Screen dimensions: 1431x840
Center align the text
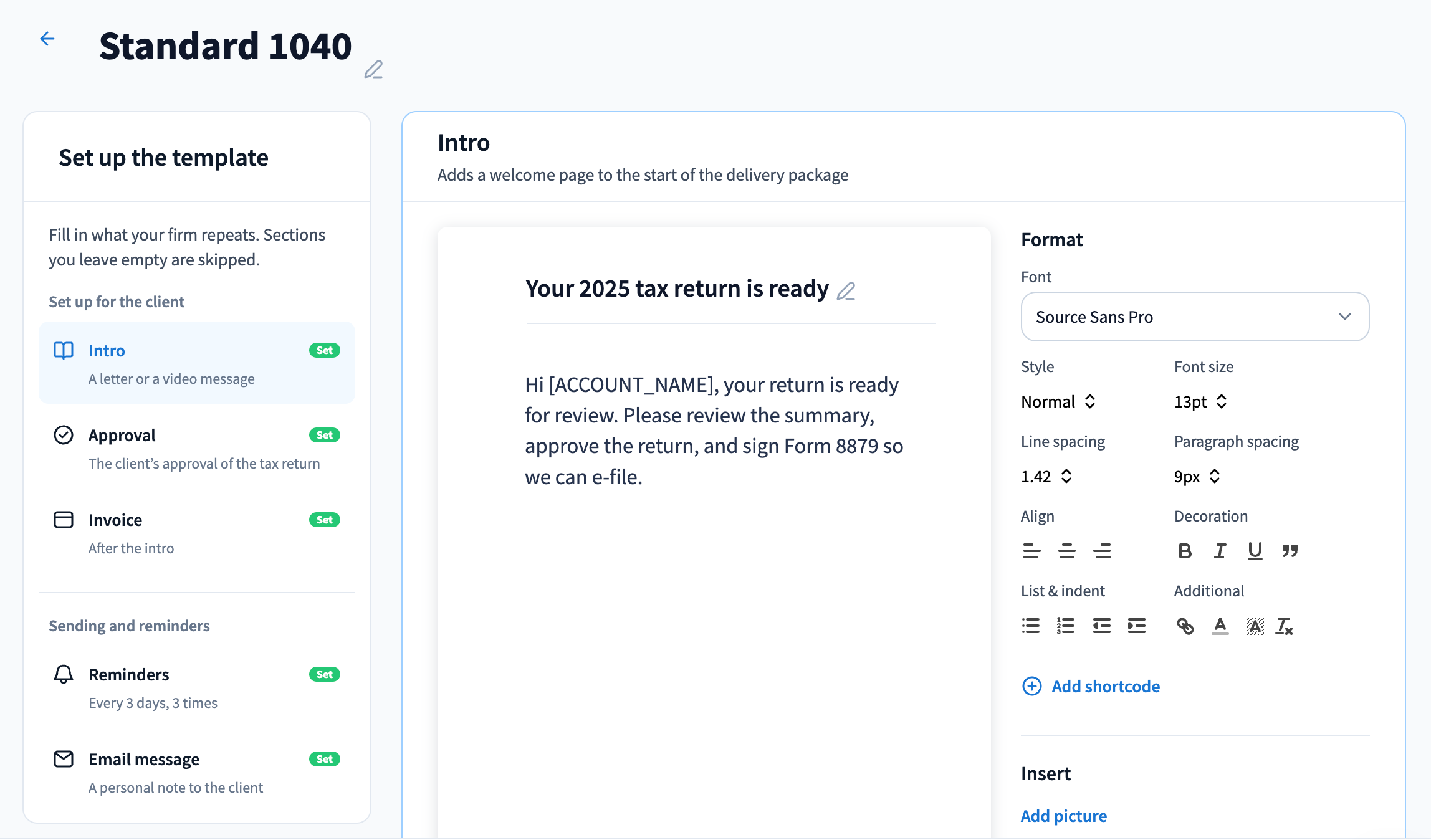1066,551
